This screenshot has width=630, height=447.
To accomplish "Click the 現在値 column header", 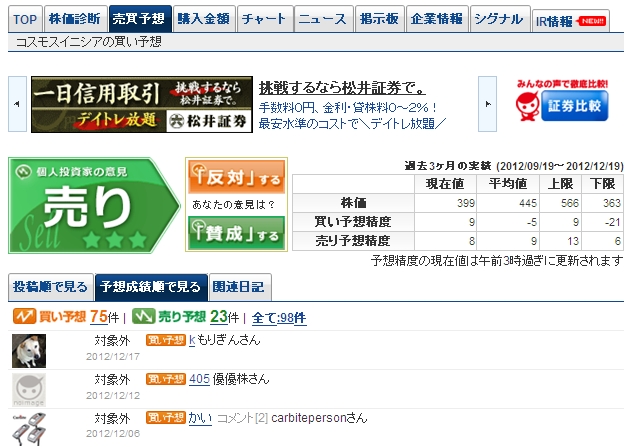I will (445, 184).
